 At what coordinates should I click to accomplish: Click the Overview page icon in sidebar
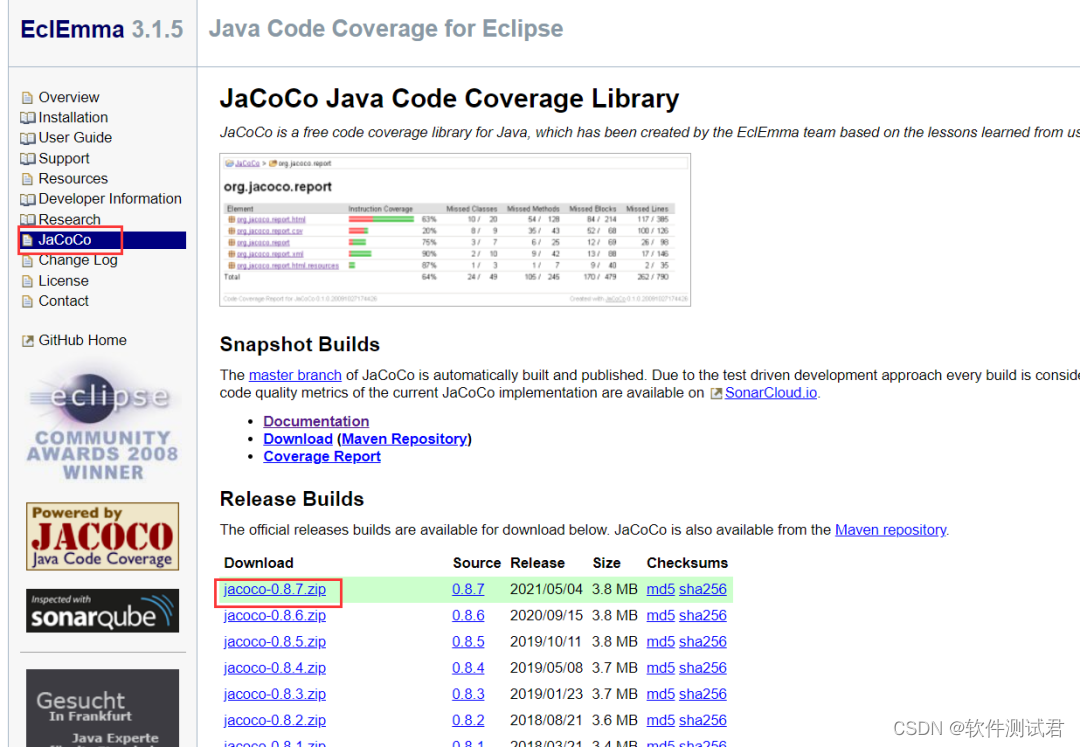(x=28, y=98)
